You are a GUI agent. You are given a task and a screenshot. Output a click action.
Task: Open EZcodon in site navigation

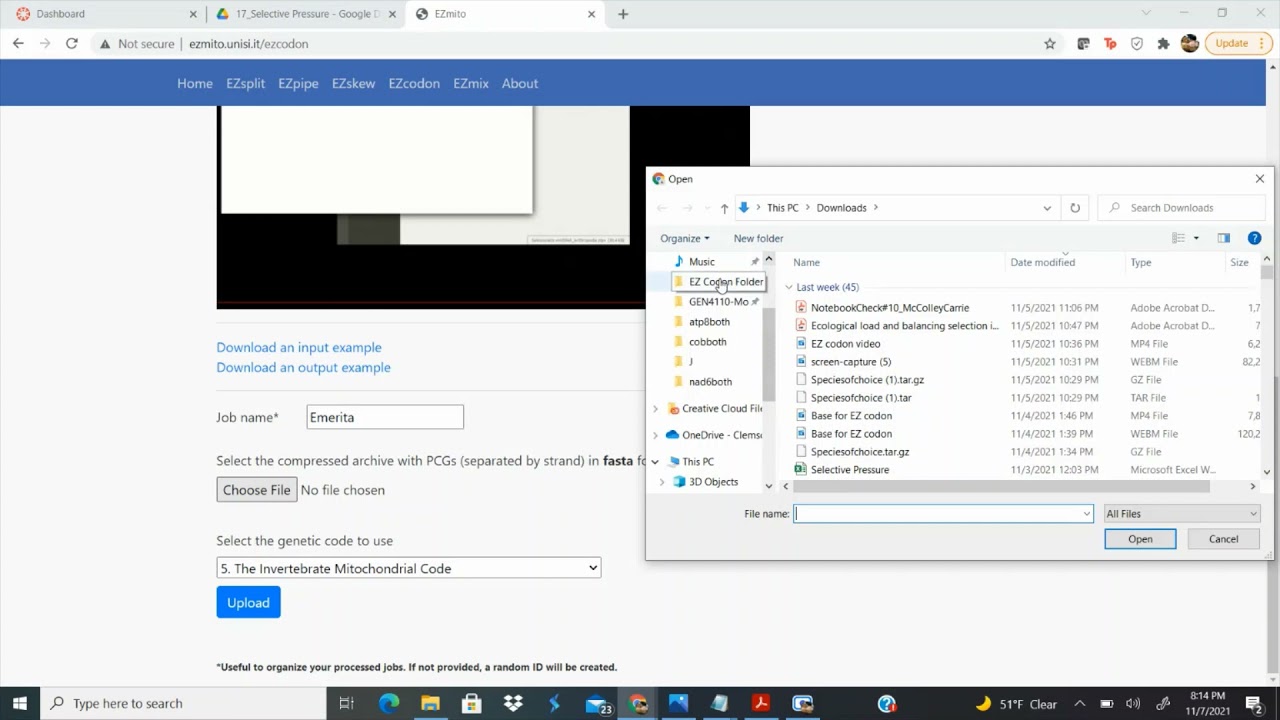pos(414,83)
